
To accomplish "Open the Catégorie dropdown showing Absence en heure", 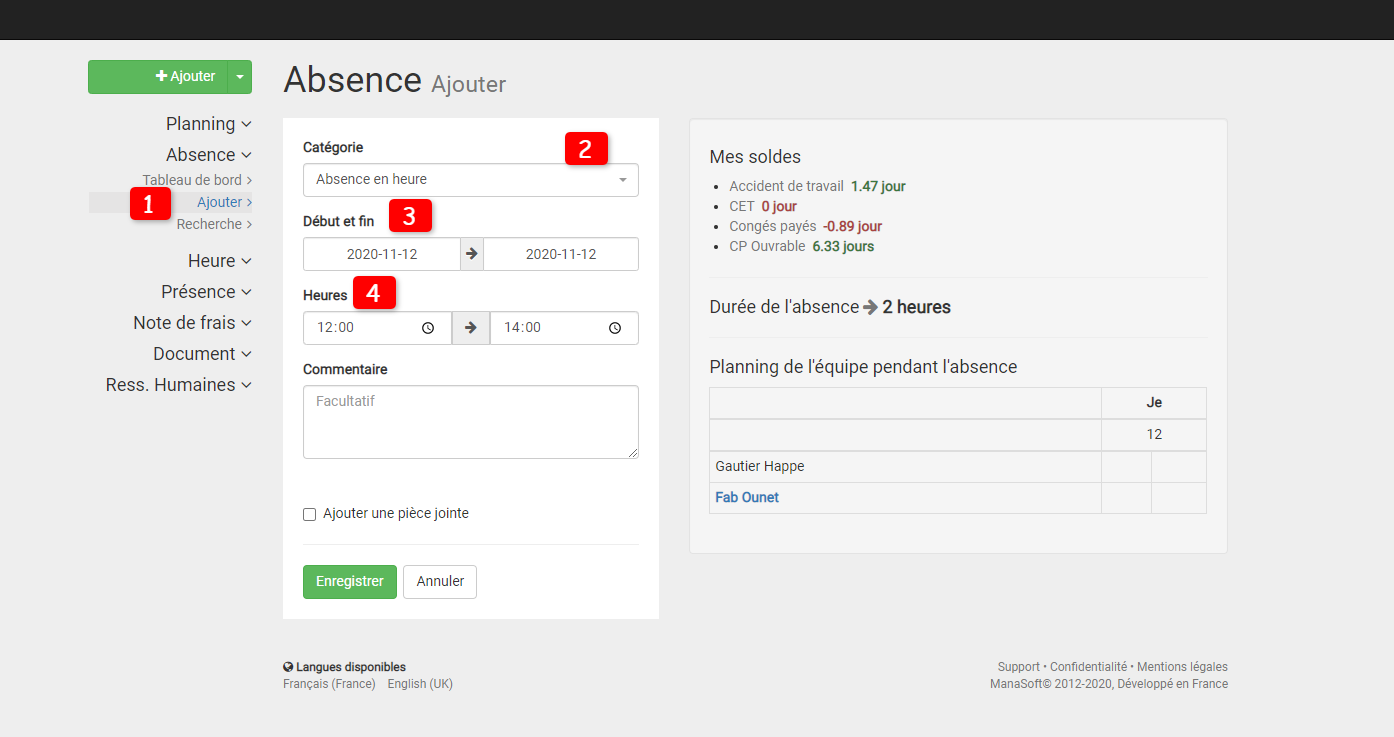I will coord(471,180).
